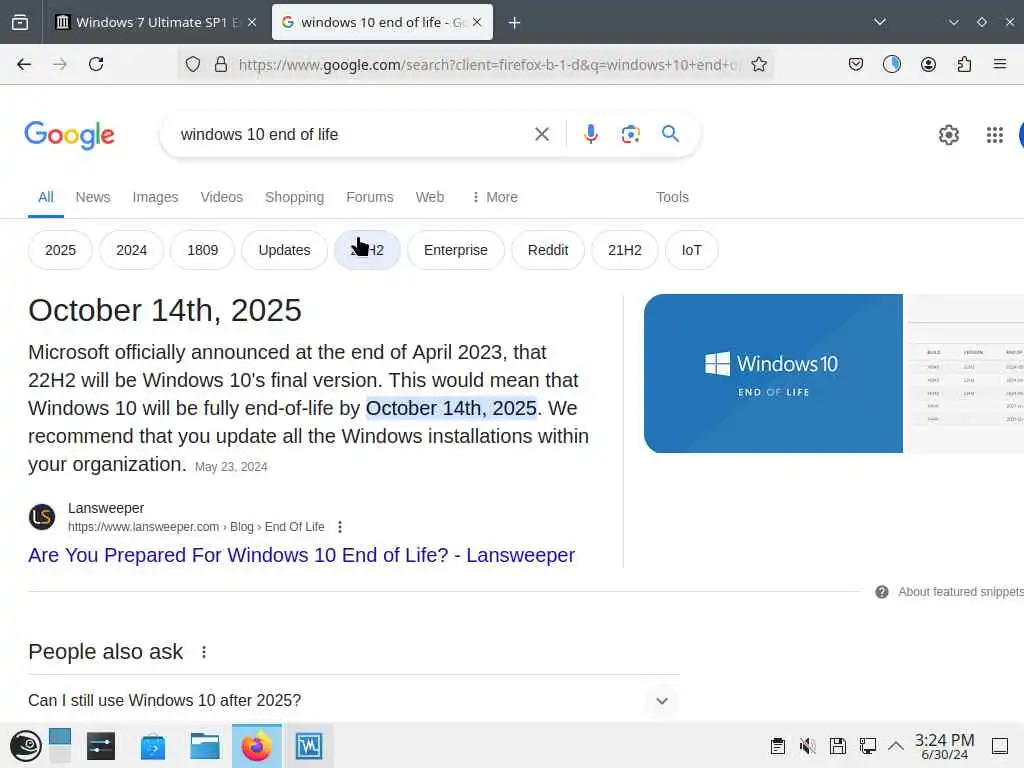Image resolution: width=1024 pixels, height=768 pixels.
Task: Reload the current page
Action: click(96, 64)
